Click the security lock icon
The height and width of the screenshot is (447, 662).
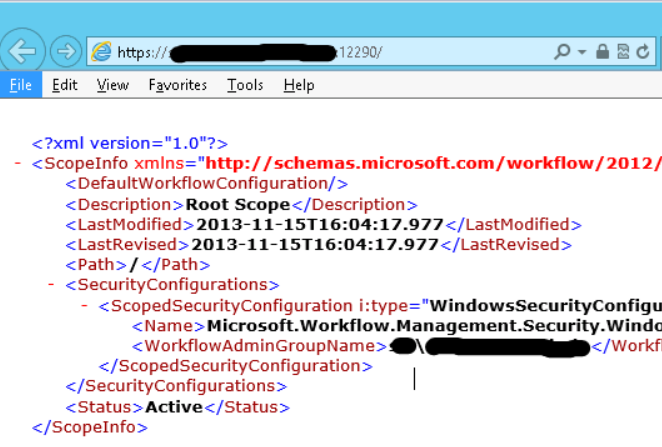[x=602, y=52]
